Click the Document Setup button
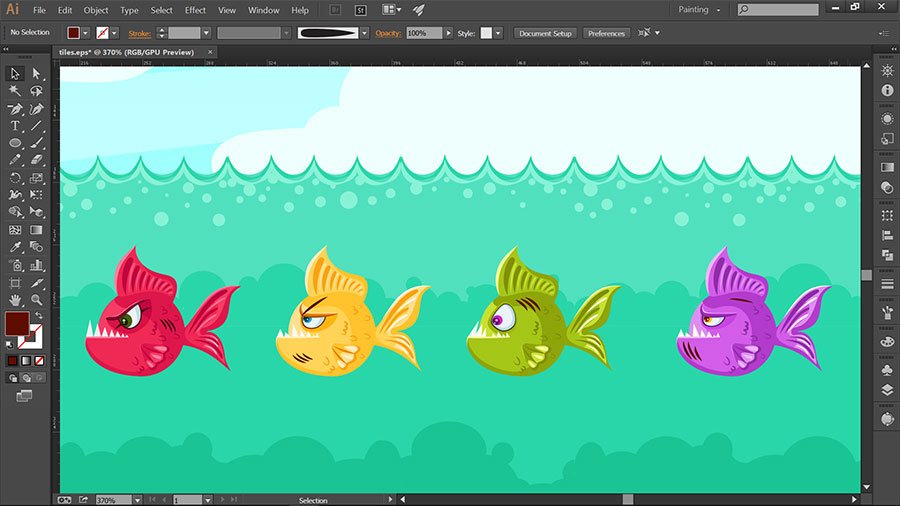This screenshot has height=506, width=900. (545, 33)
